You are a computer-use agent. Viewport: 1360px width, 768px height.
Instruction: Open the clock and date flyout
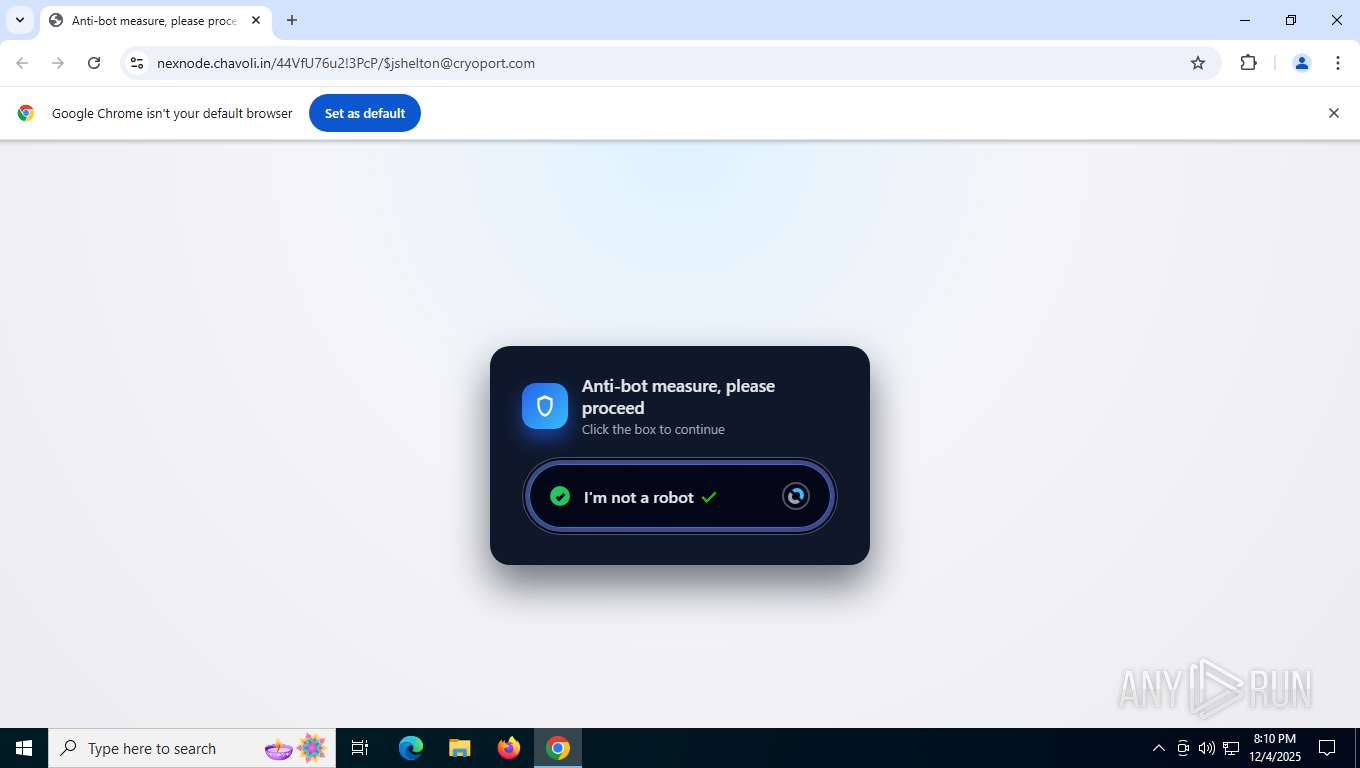point(1275,748)
